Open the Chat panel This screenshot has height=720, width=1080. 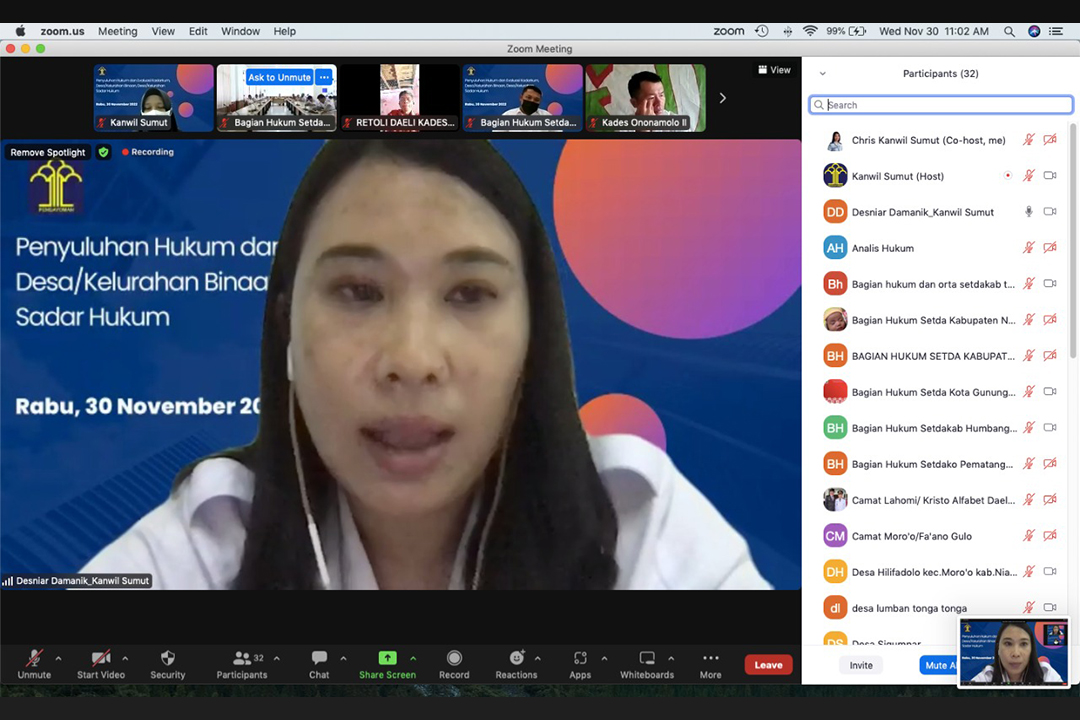pyautogui.click(x=319, y=659)
